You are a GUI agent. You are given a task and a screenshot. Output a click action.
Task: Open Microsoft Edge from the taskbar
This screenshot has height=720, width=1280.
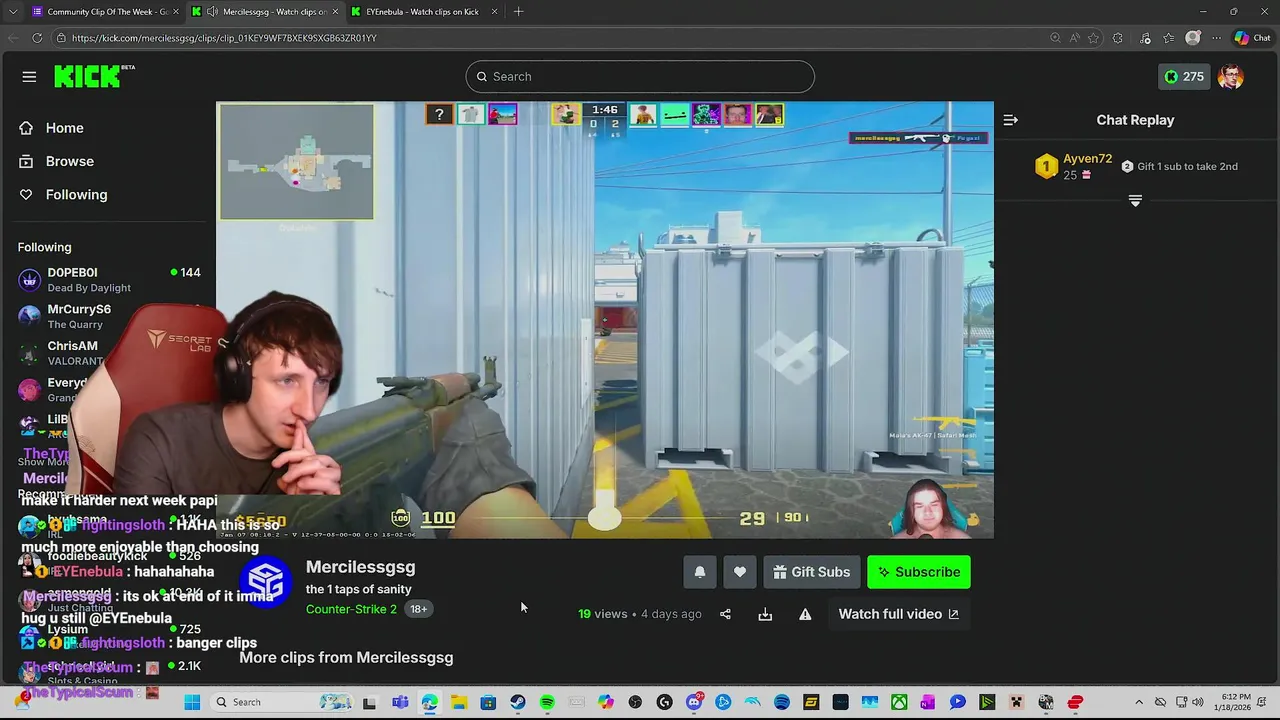coord(429,702)
